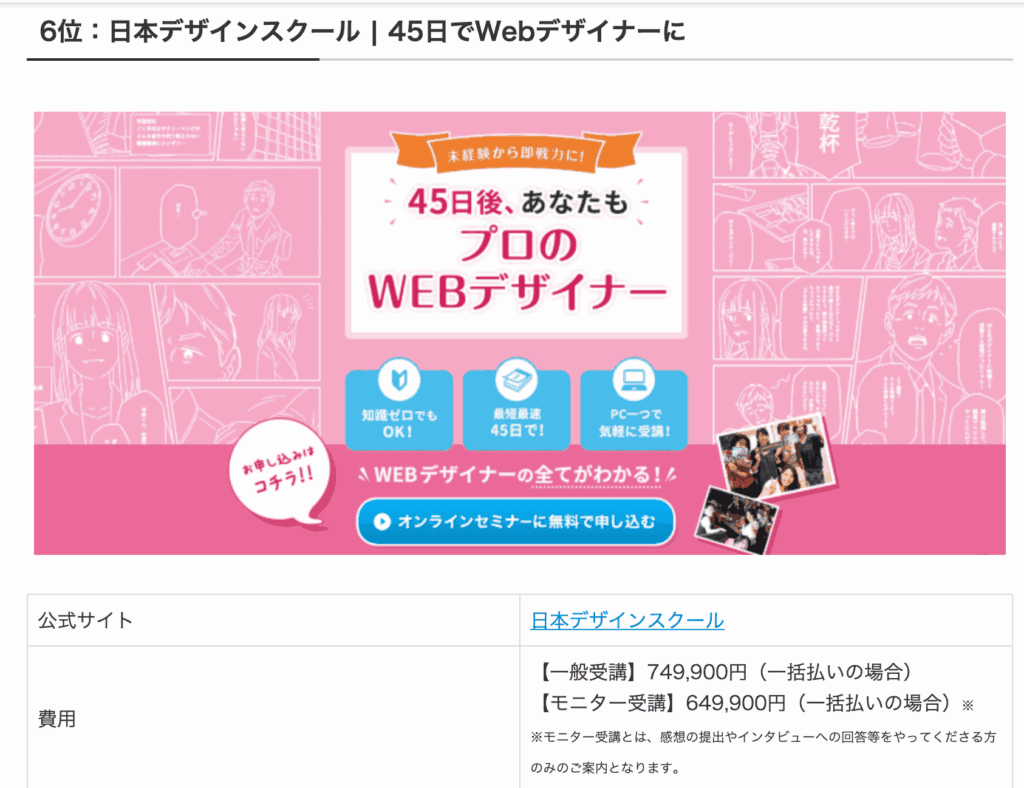This screenshot has width=1024, height=788.
Task: Click the WEBデザイナーの全てがわかる! tagline text
Action: coord(517,475)
